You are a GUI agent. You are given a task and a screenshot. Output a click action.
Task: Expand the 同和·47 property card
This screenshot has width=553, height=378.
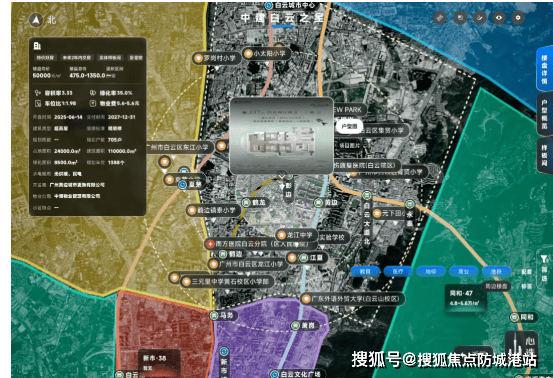[466, 298]
